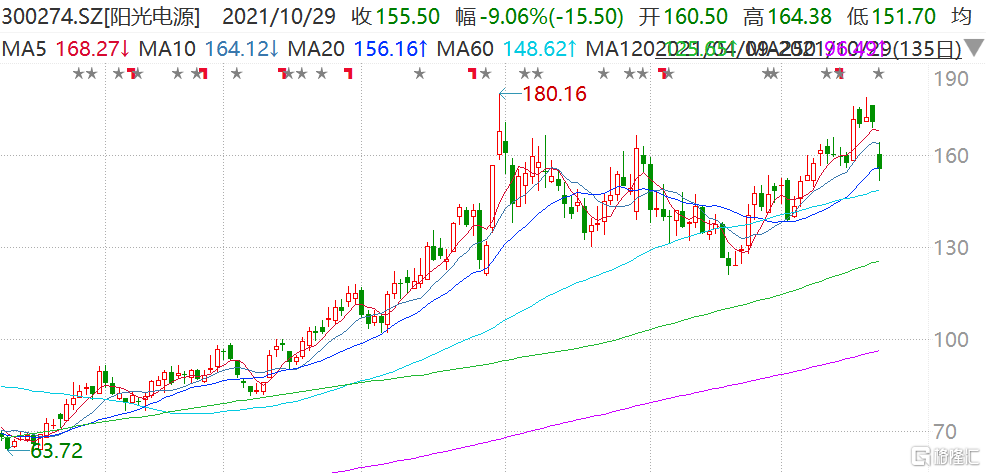Click the opening price 开 160.50
986x473 pixels.
tap(684, 17)
